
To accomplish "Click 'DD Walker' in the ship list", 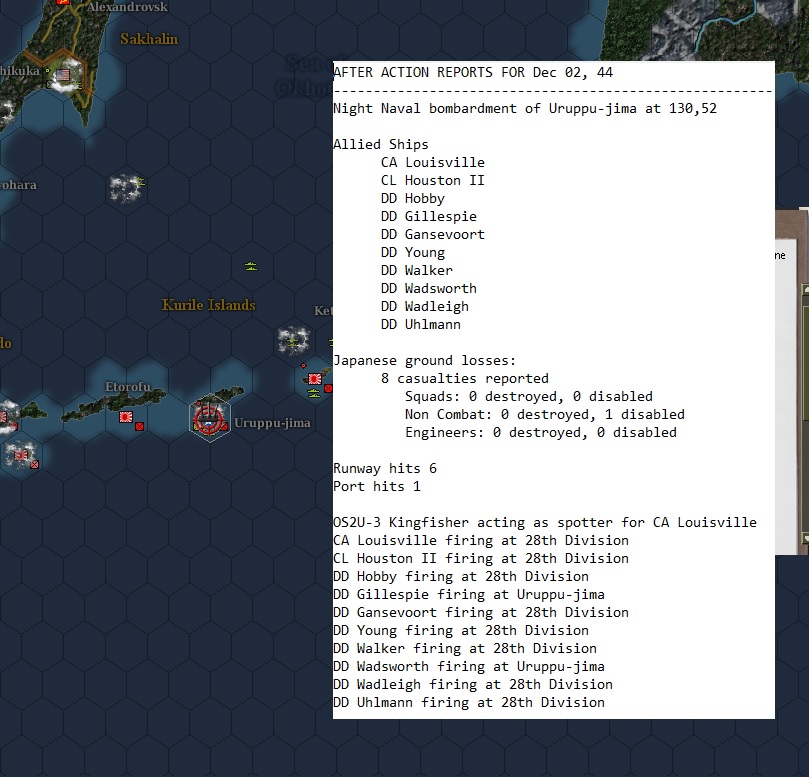I will click(x=417, y=270).
